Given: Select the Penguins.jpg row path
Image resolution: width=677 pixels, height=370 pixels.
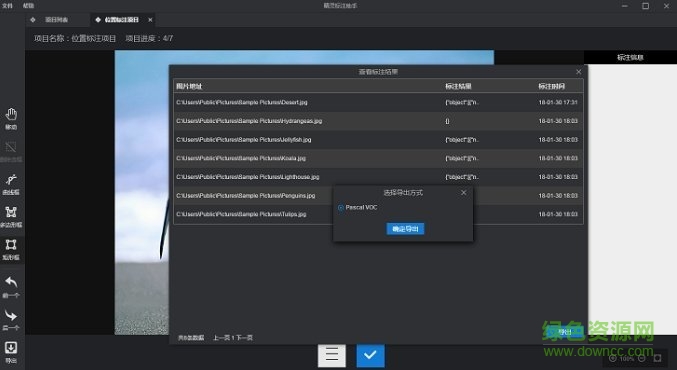Looking at the screenshot, I should pyautogui.click(x=246, y=196).
